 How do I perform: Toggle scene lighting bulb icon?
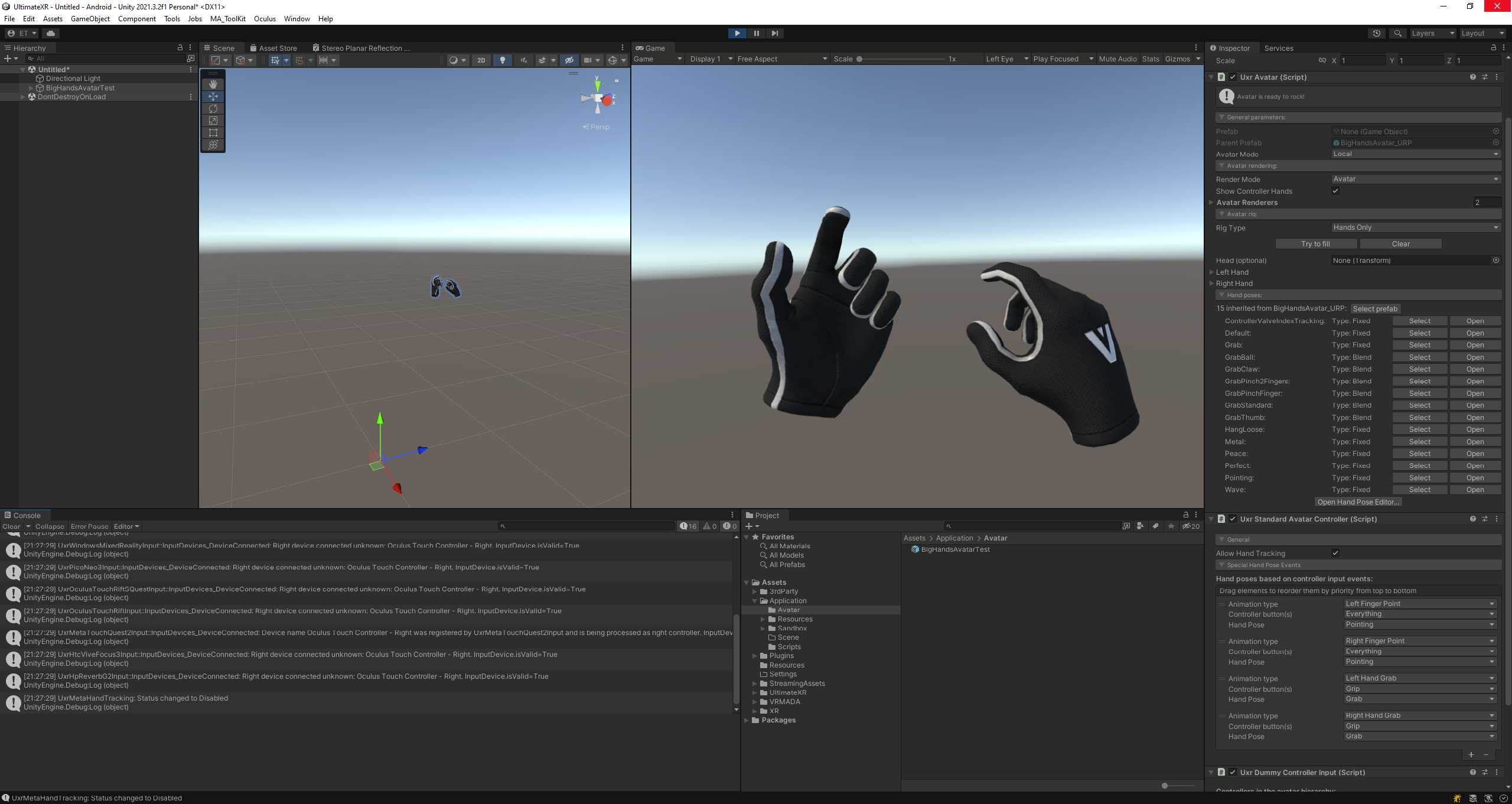(x=503, y=60)
